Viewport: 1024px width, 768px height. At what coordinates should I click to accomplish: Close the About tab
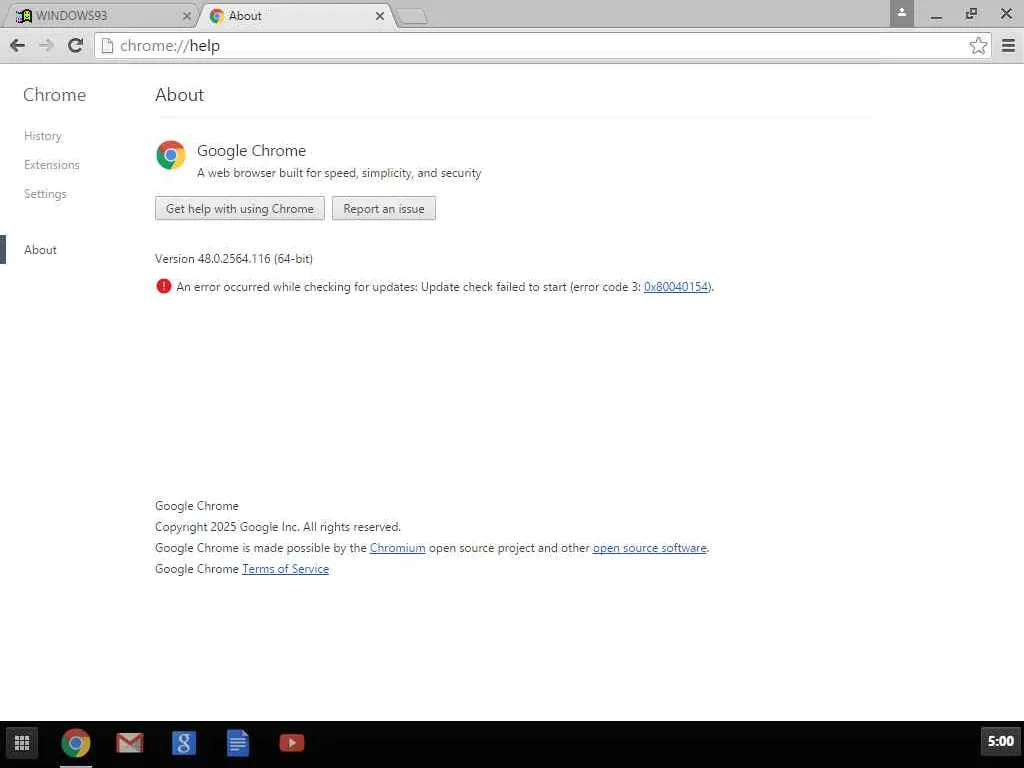click(379, 16)
